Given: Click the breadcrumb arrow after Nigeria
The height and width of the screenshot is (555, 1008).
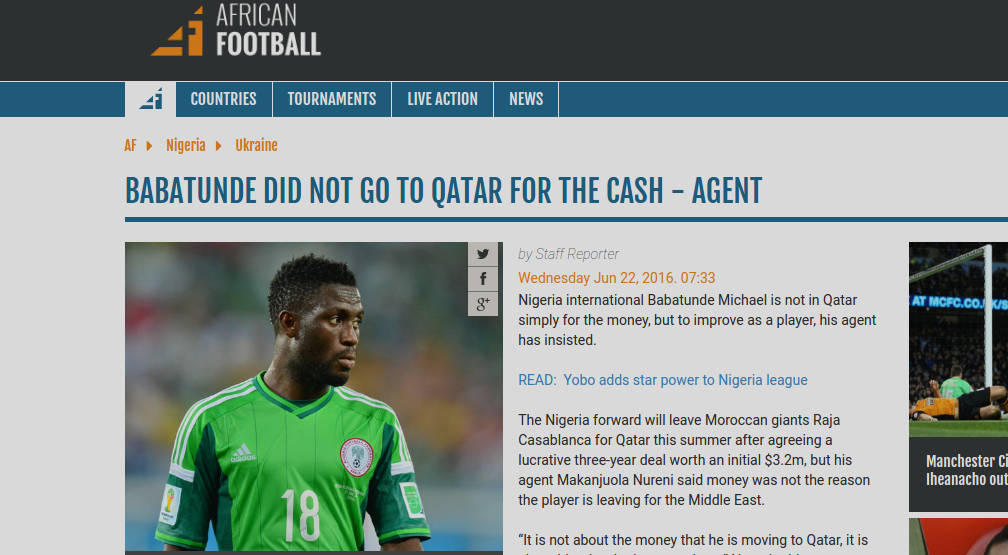Looking at the screenshot, I should [219, 146].
